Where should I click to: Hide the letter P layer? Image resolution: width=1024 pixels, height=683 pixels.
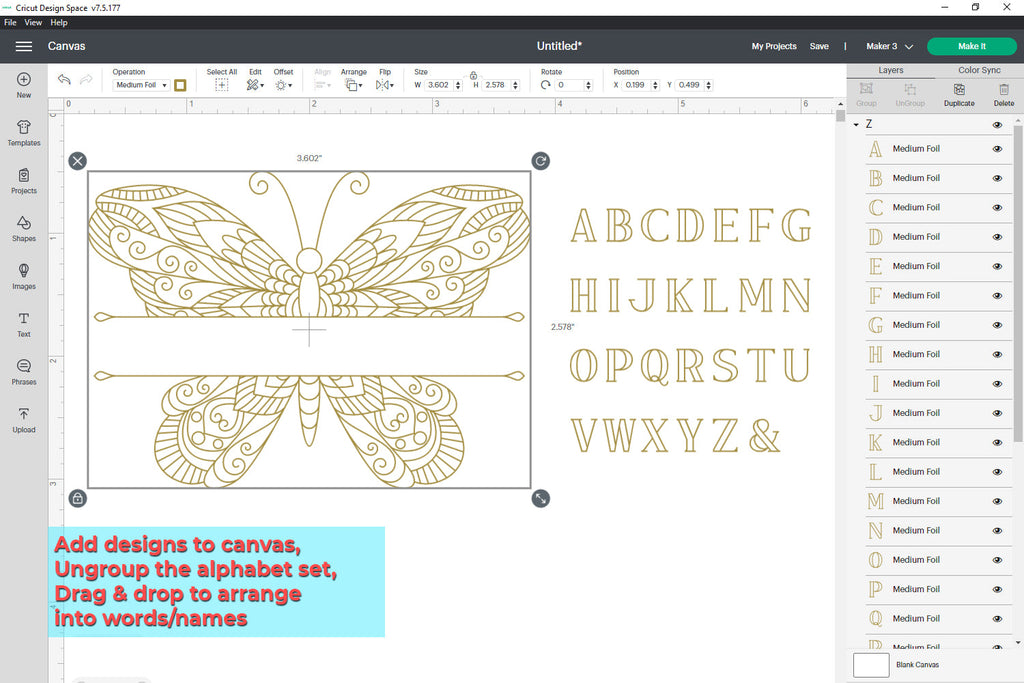(x=997, y=590)
